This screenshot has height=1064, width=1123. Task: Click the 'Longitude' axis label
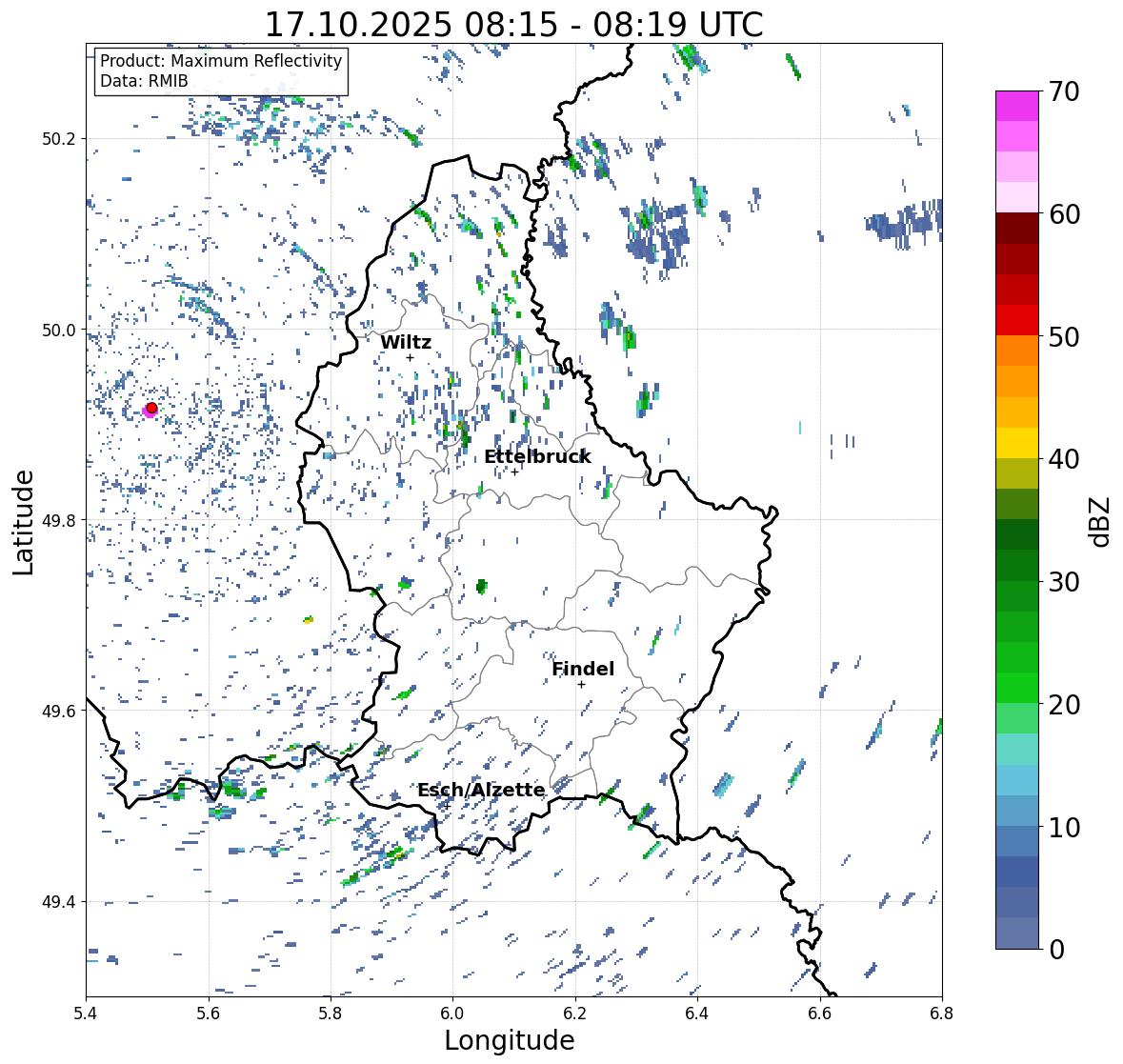510,1040
